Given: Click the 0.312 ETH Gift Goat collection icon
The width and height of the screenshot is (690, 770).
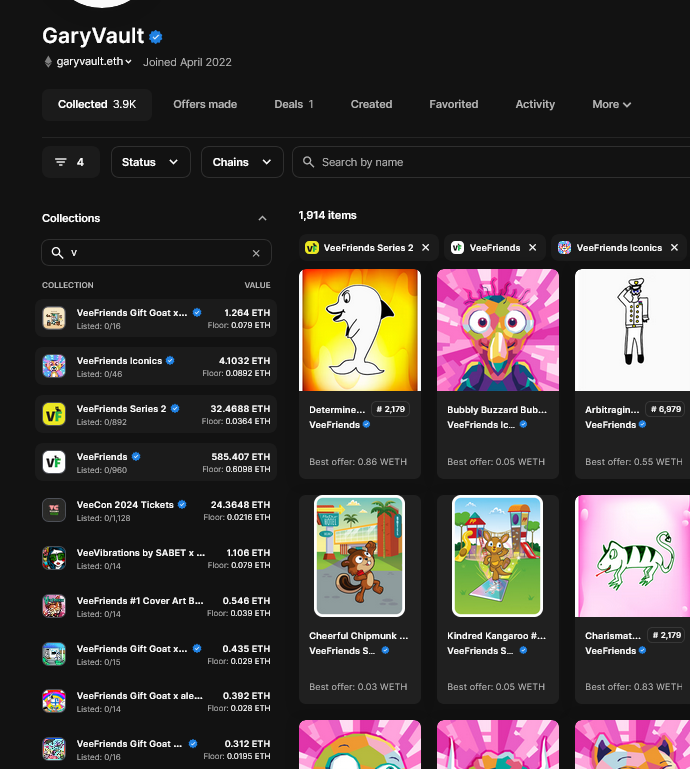Looking at the screenshot, I should pyautogui.click(x=54, y=749).
